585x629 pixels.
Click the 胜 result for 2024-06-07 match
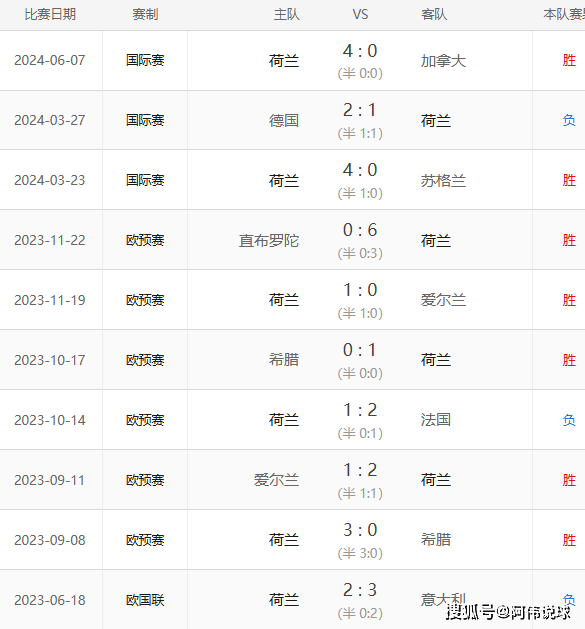click(x=569, y=61)
